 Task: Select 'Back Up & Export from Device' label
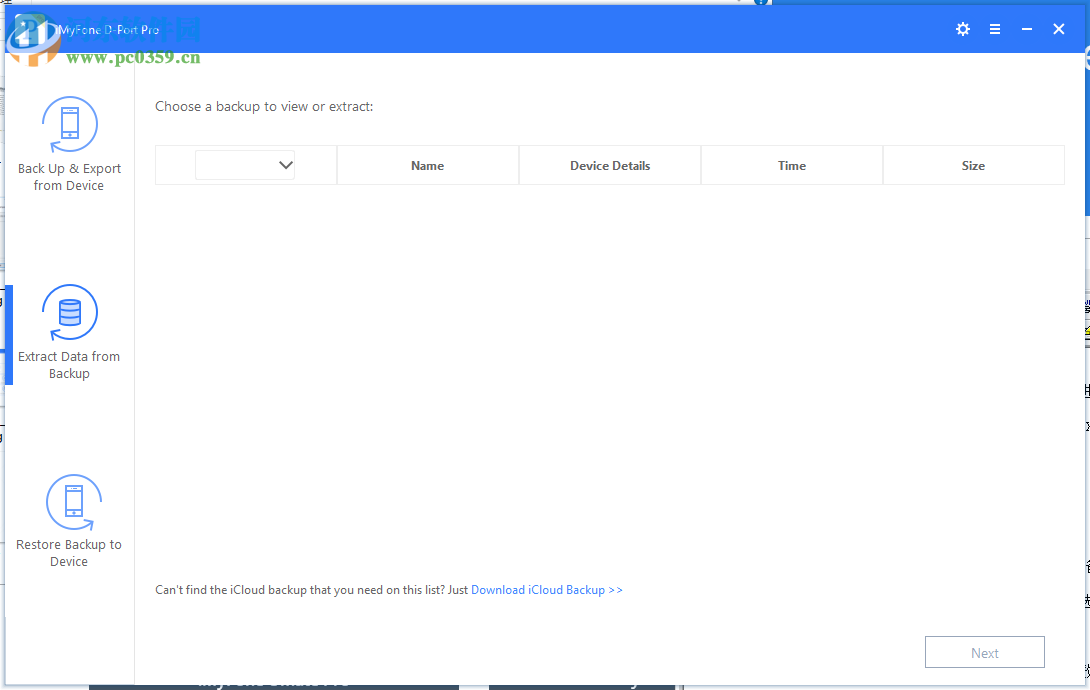pos(69,177)
